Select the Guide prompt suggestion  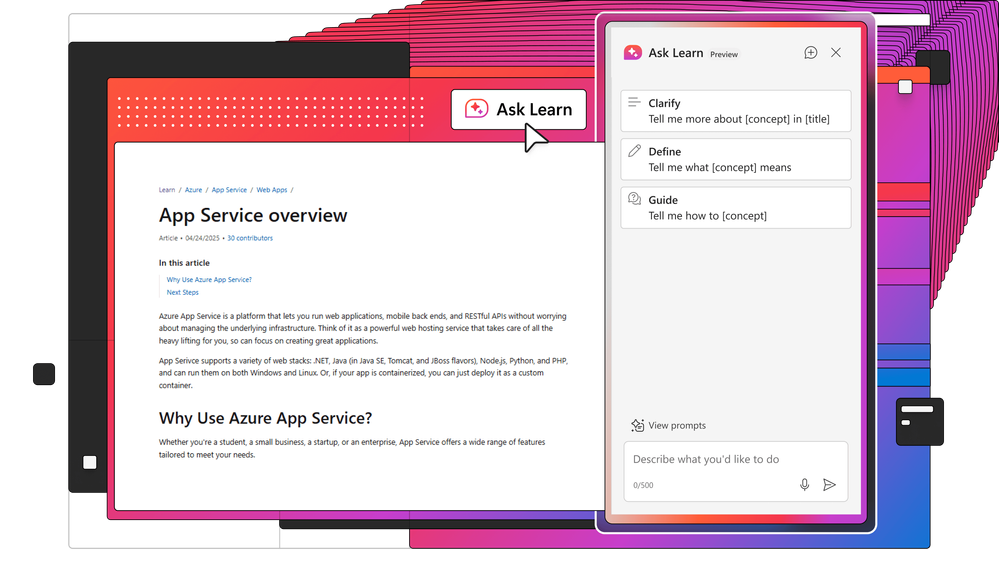pos(736,208)
